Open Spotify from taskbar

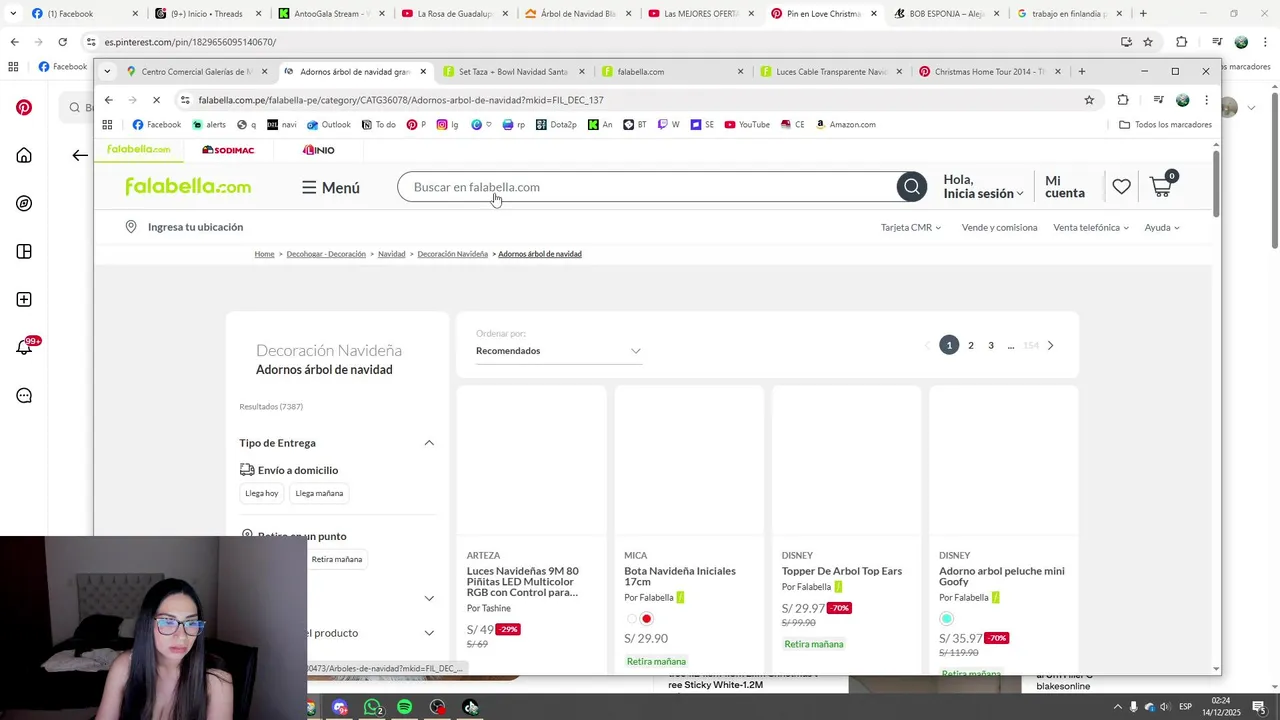[x=404, y=707]
